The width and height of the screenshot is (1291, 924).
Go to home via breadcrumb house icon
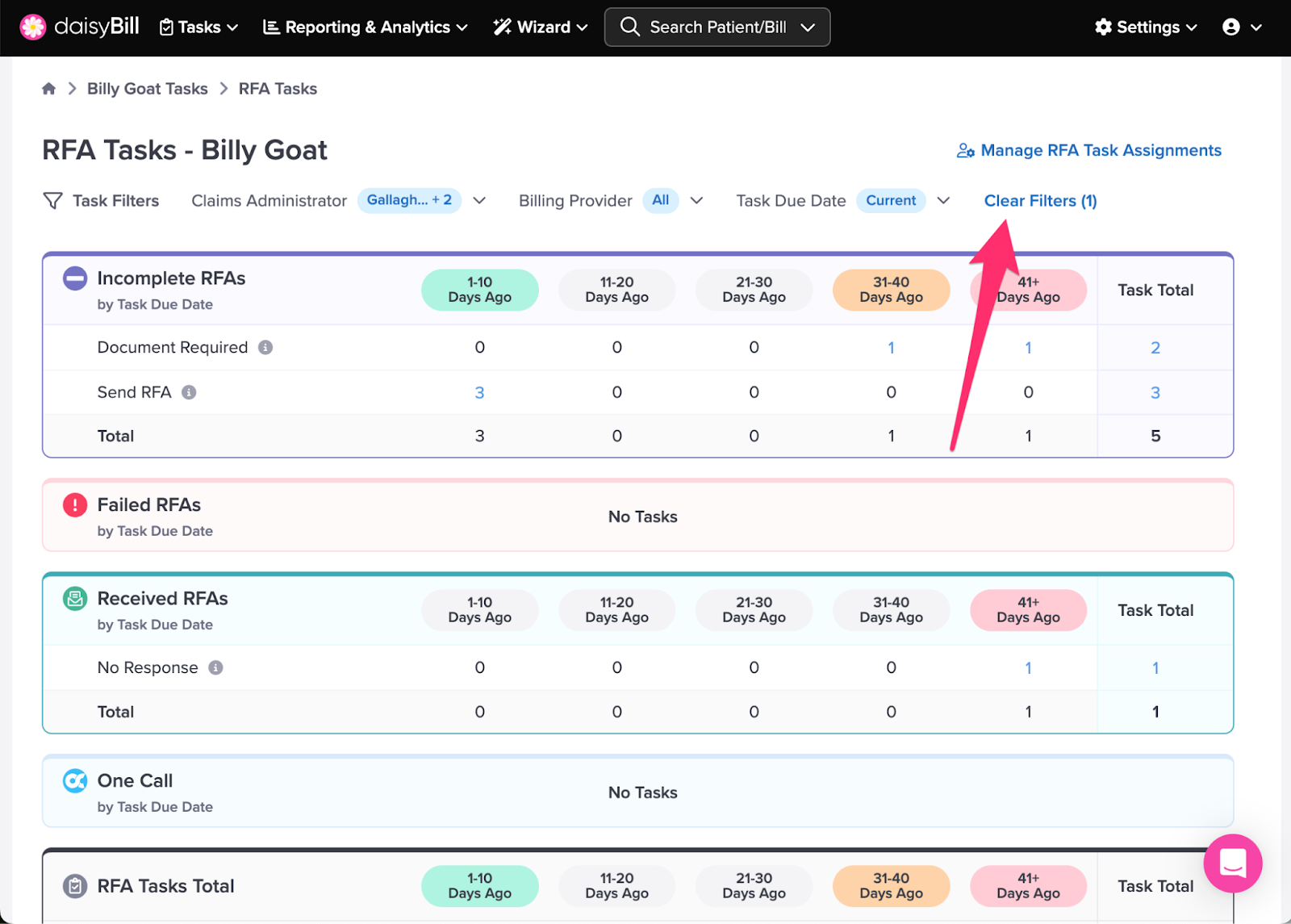coord(49,89)
